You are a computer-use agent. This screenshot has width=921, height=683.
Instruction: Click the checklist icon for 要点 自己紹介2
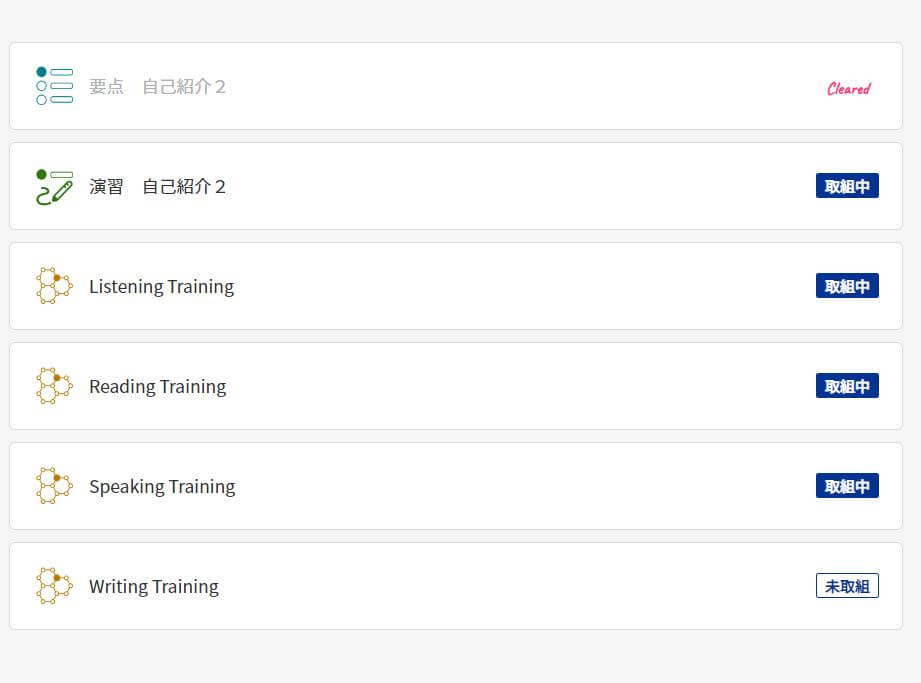[55, 86]
